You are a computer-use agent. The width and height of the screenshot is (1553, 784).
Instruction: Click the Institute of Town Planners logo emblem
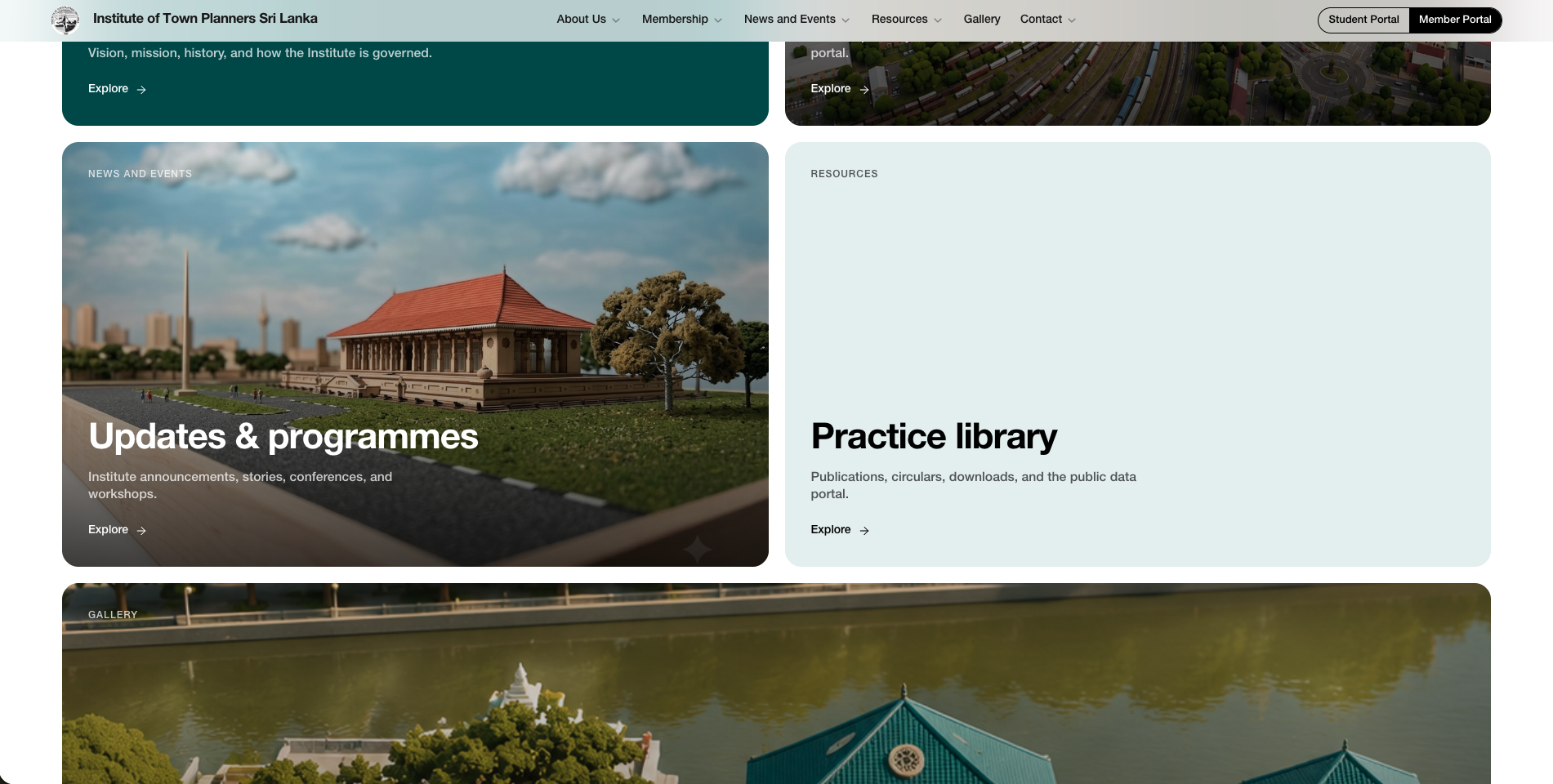pyautogui.click(x=65, y=20)
